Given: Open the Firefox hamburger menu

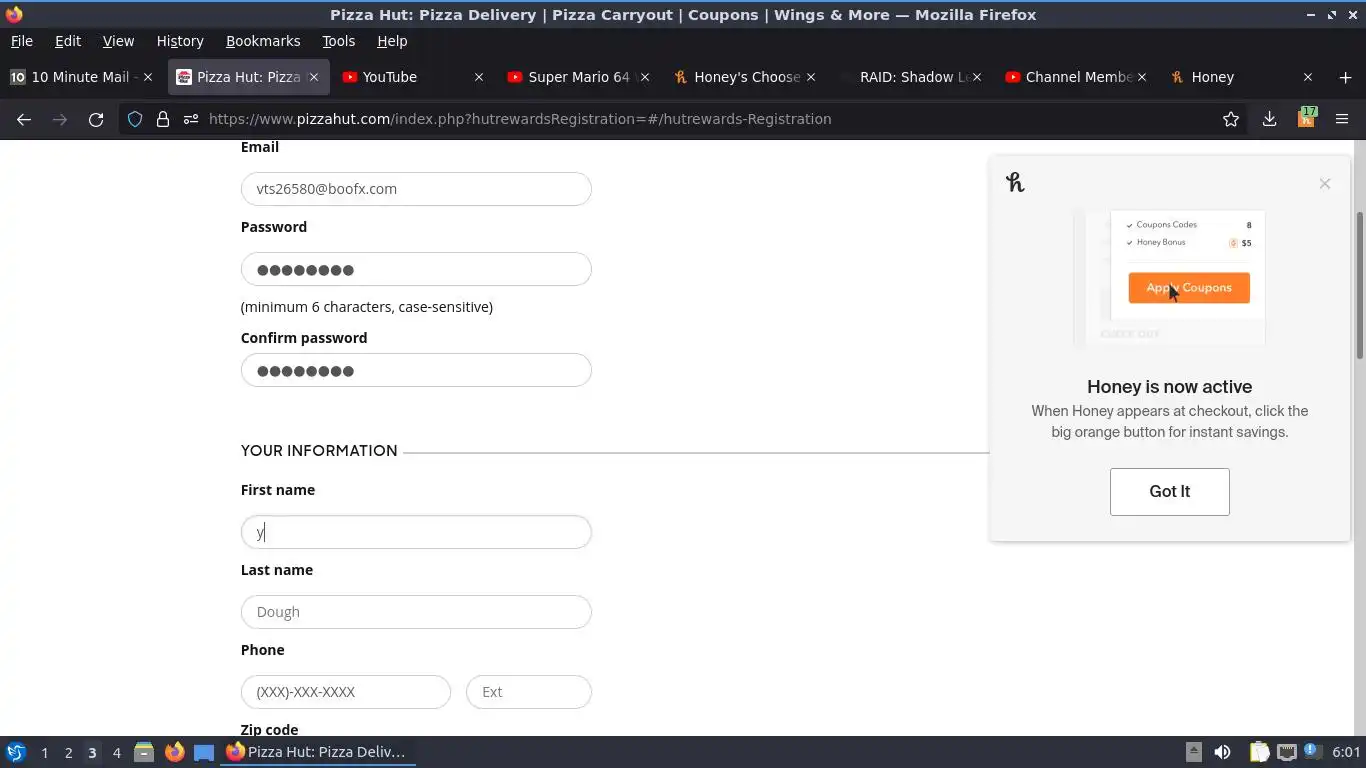Looking at the screenshot, I should tap(1342, 119).
